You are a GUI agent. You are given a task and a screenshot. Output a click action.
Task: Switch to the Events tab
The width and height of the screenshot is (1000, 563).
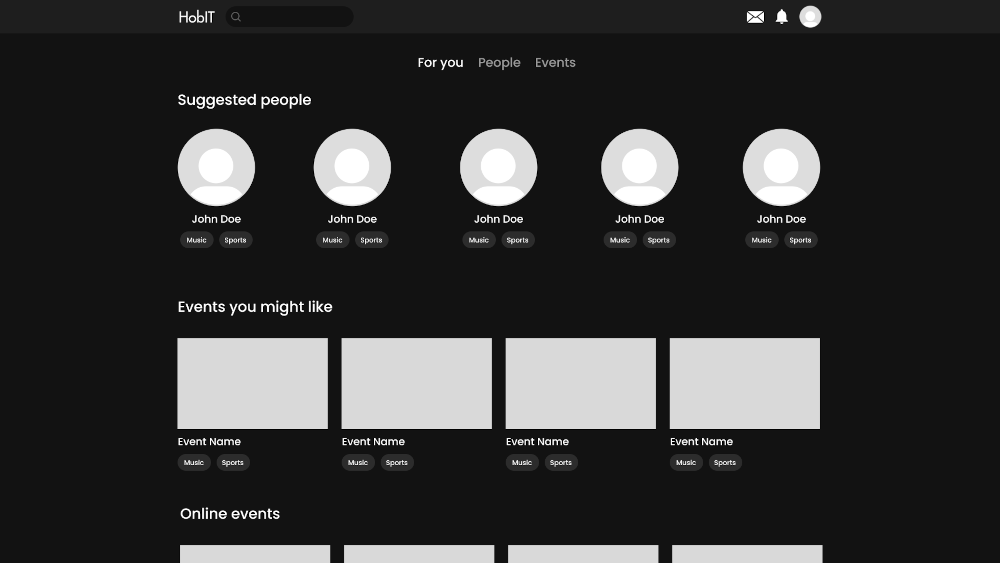pyautogui.click(x=555, y=63)
